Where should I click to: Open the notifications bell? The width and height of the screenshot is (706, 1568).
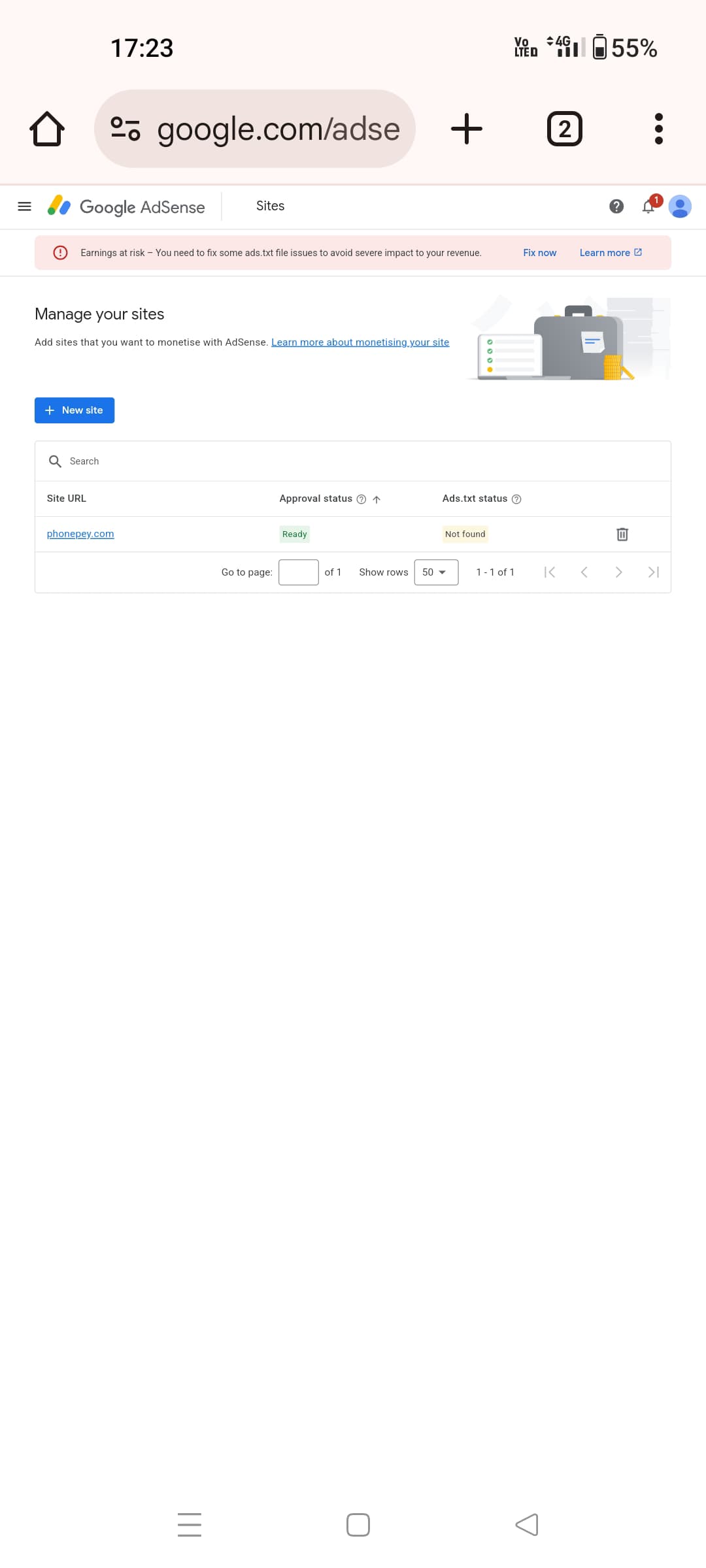point(648,206)
